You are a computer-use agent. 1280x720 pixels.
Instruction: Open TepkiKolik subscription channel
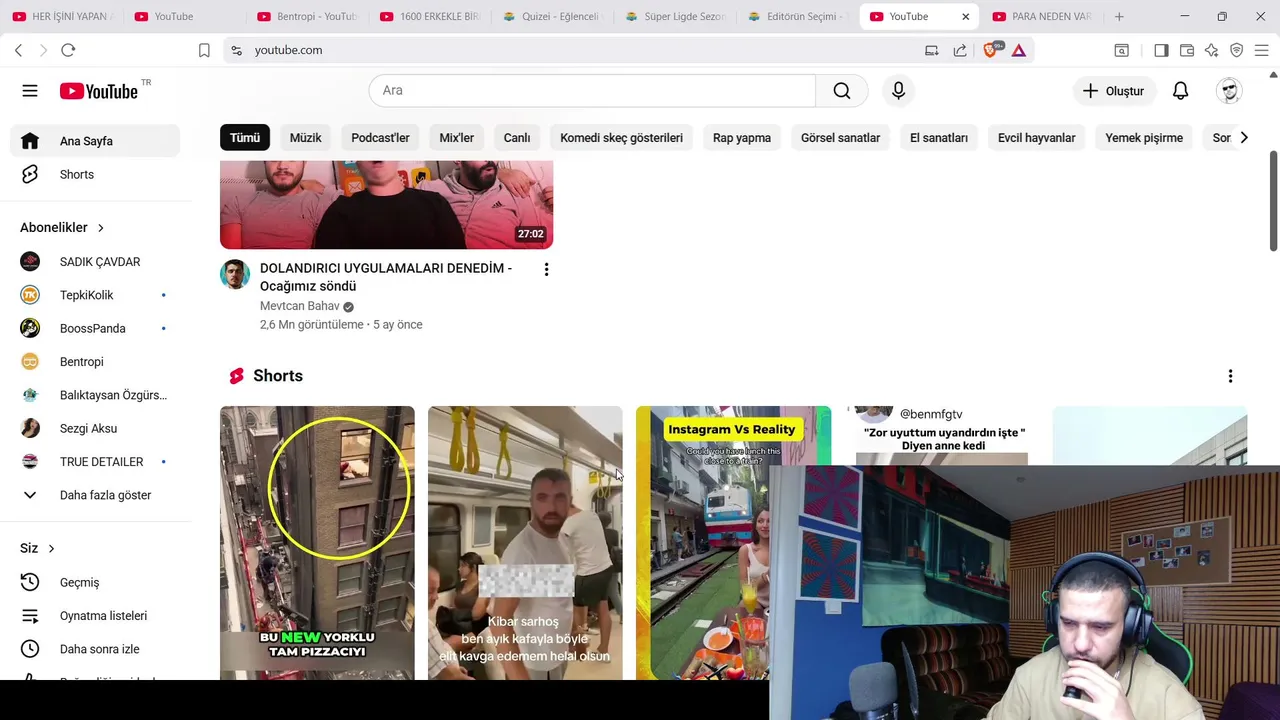click(x=96, y=295)
